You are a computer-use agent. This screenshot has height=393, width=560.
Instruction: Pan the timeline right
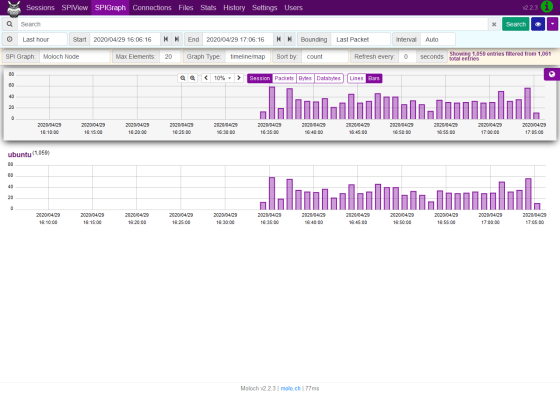tap(239, 78)
